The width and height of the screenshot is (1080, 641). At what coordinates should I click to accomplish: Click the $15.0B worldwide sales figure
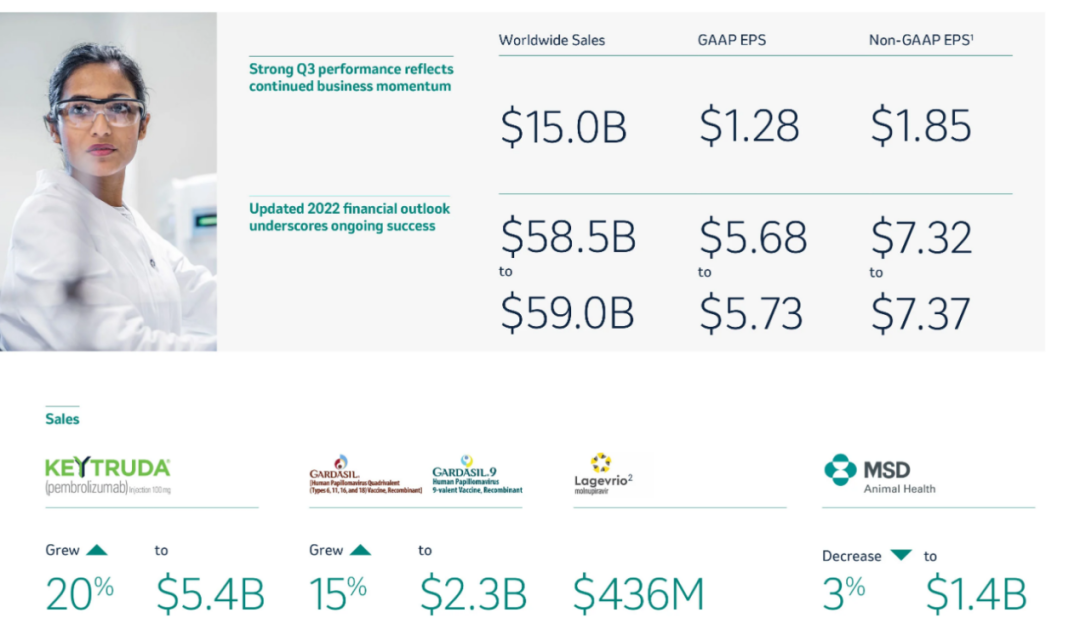coord(563,127)
